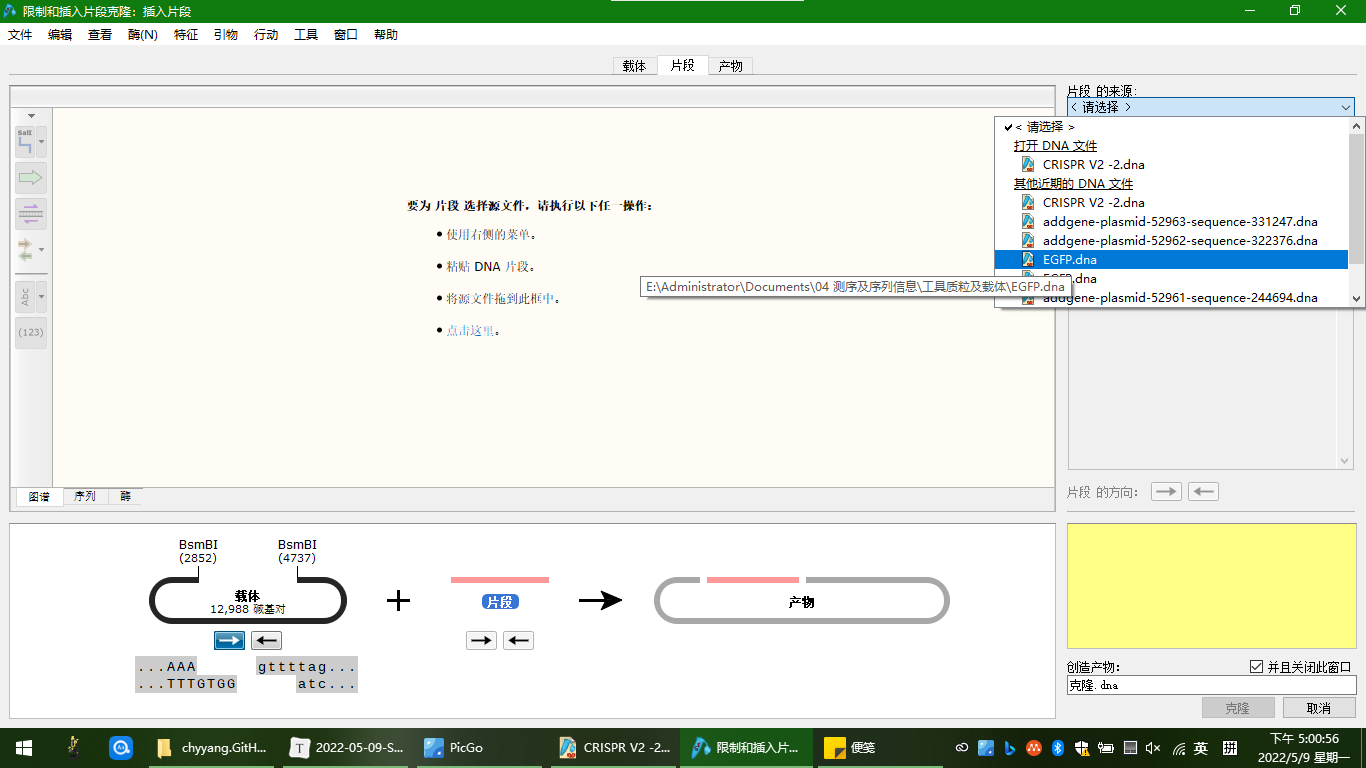The height and width of the screenshot is (768, 1366).
Task: Click the right panel scrollbar down arrow
Action: (x=1345, y=461)
